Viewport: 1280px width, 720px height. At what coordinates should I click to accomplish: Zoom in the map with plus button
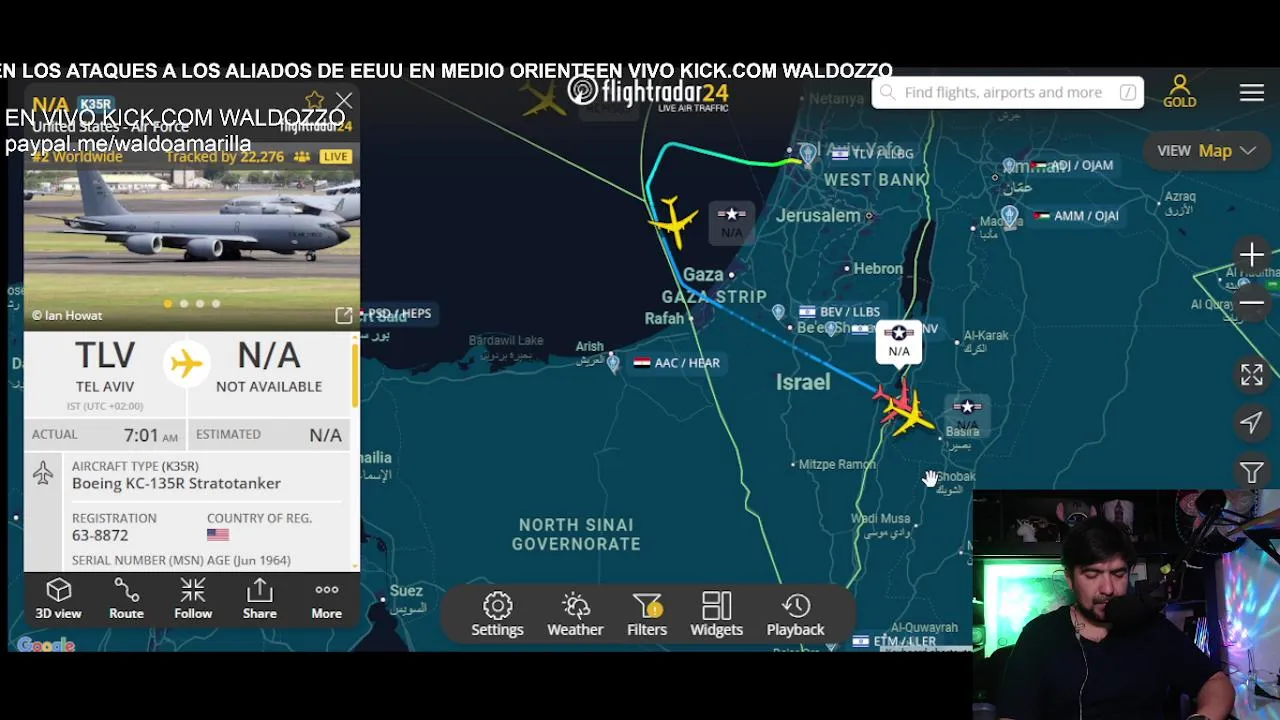(x=1251, y=255)
